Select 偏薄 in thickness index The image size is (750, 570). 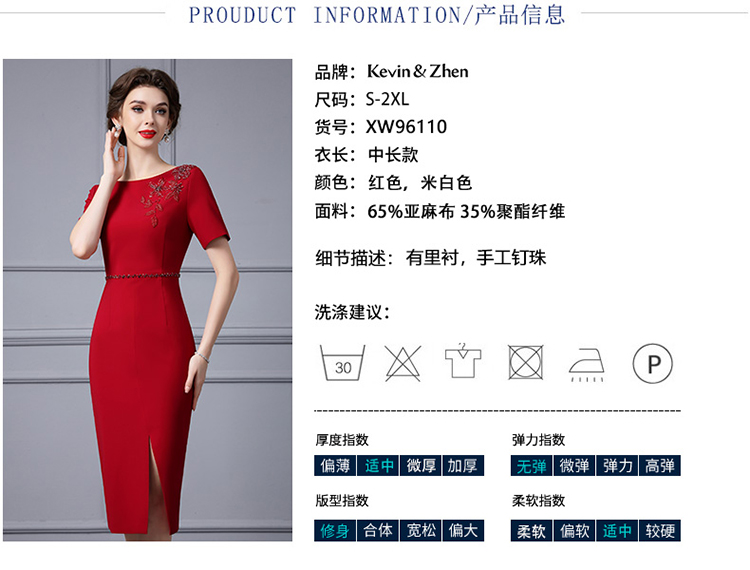coord(335,465)
